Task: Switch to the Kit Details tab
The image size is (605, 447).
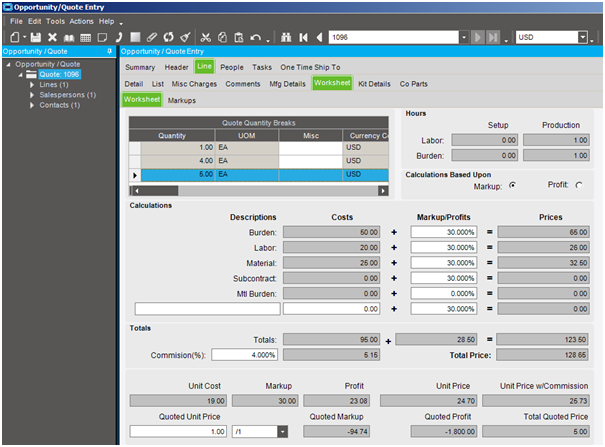Action: coord(374,83)
